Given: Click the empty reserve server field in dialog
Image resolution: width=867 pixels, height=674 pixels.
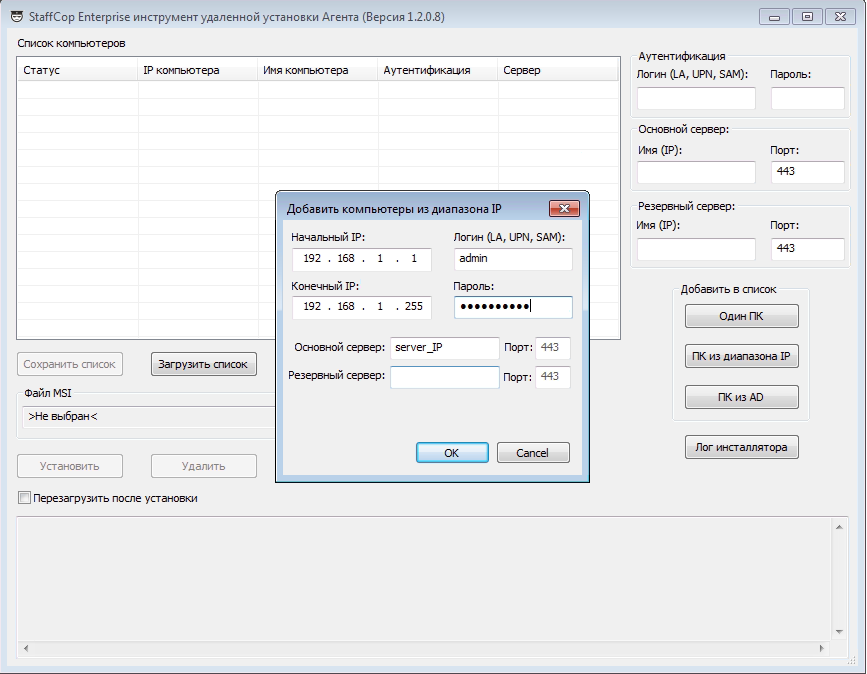Looking at the screenshot, I should pyautogui.click(x=444, y=377).
